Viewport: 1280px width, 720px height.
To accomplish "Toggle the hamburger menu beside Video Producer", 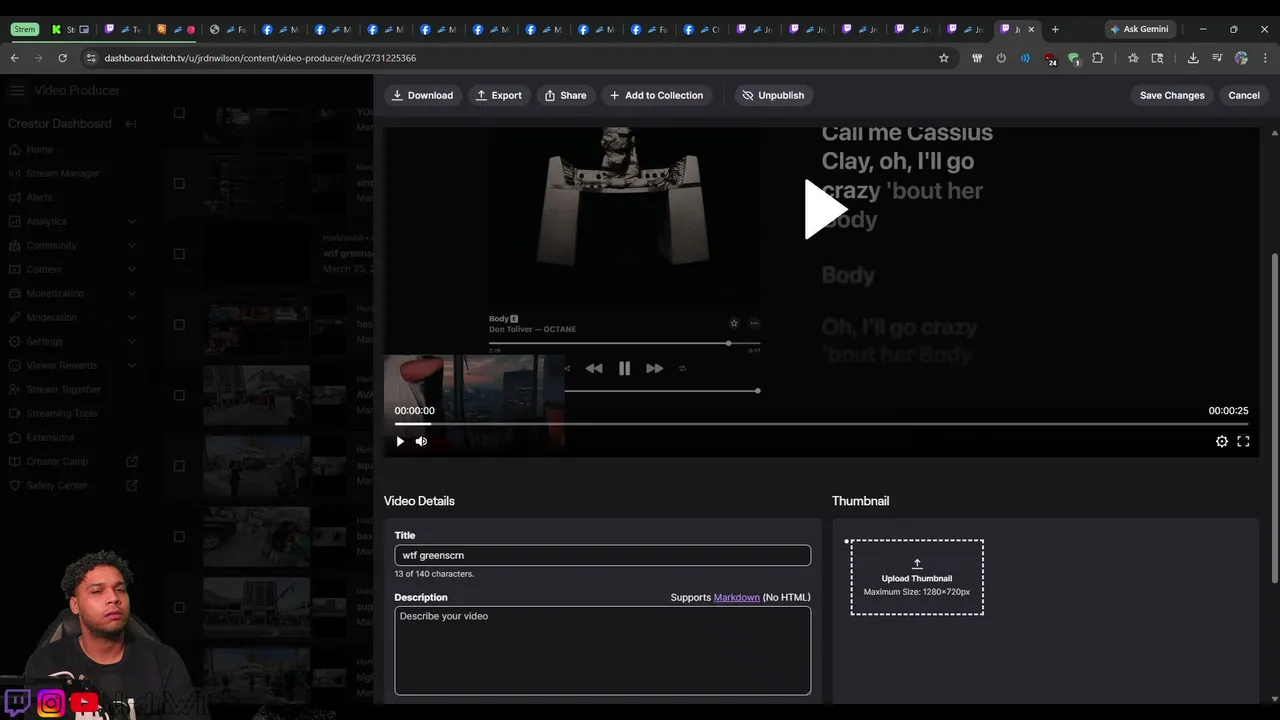I will tap(17, 90).
